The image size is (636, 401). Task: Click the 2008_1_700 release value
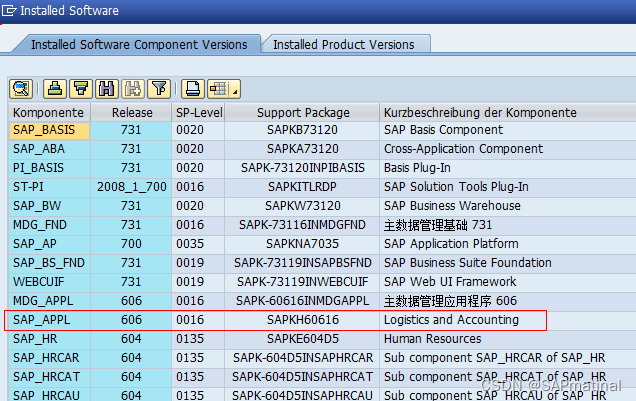[x=131, y=187]
